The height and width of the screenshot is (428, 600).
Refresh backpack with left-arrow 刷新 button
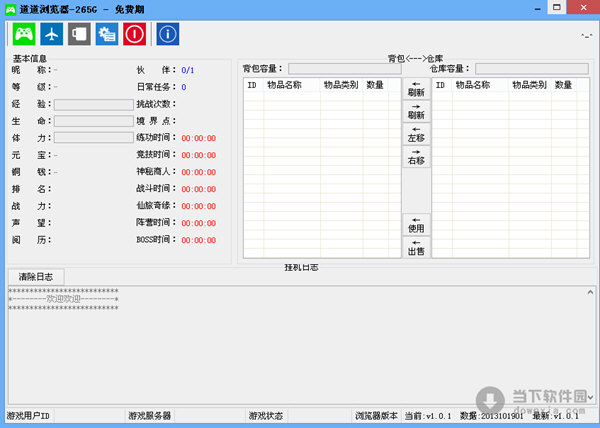point(416,88)
